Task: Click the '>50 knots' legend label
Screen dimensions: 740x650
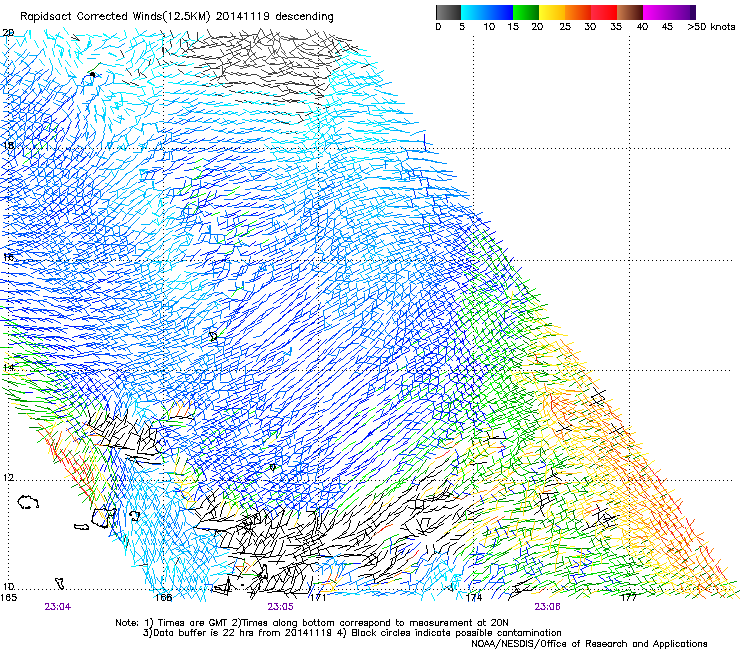Action: [x=711, y=27]
